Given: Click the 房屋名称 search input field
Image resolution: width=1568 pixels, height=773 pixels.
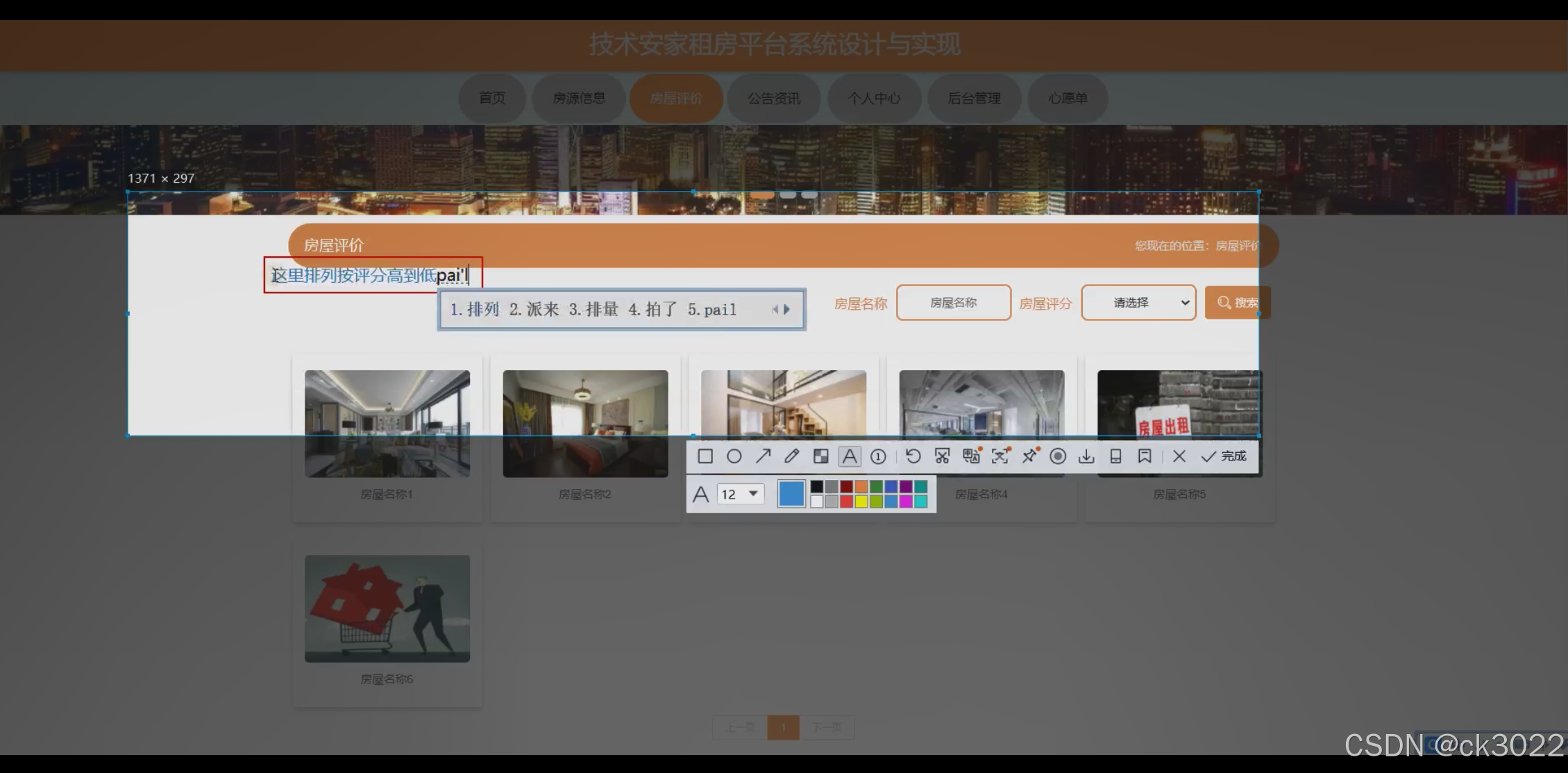Looking at the screenshot, I should 953,303.
